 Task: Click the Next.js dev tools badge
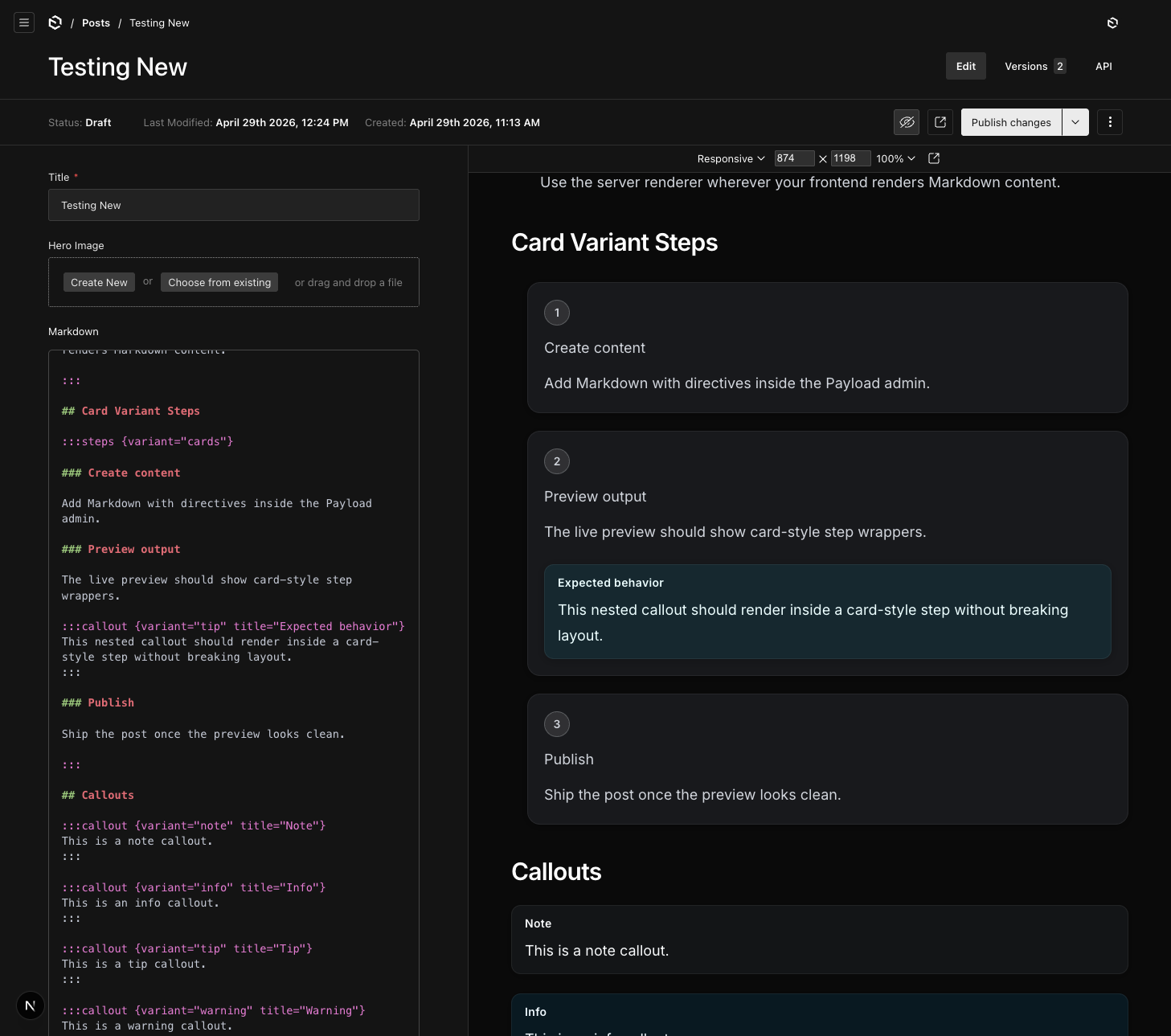[x=31, y=1005]
